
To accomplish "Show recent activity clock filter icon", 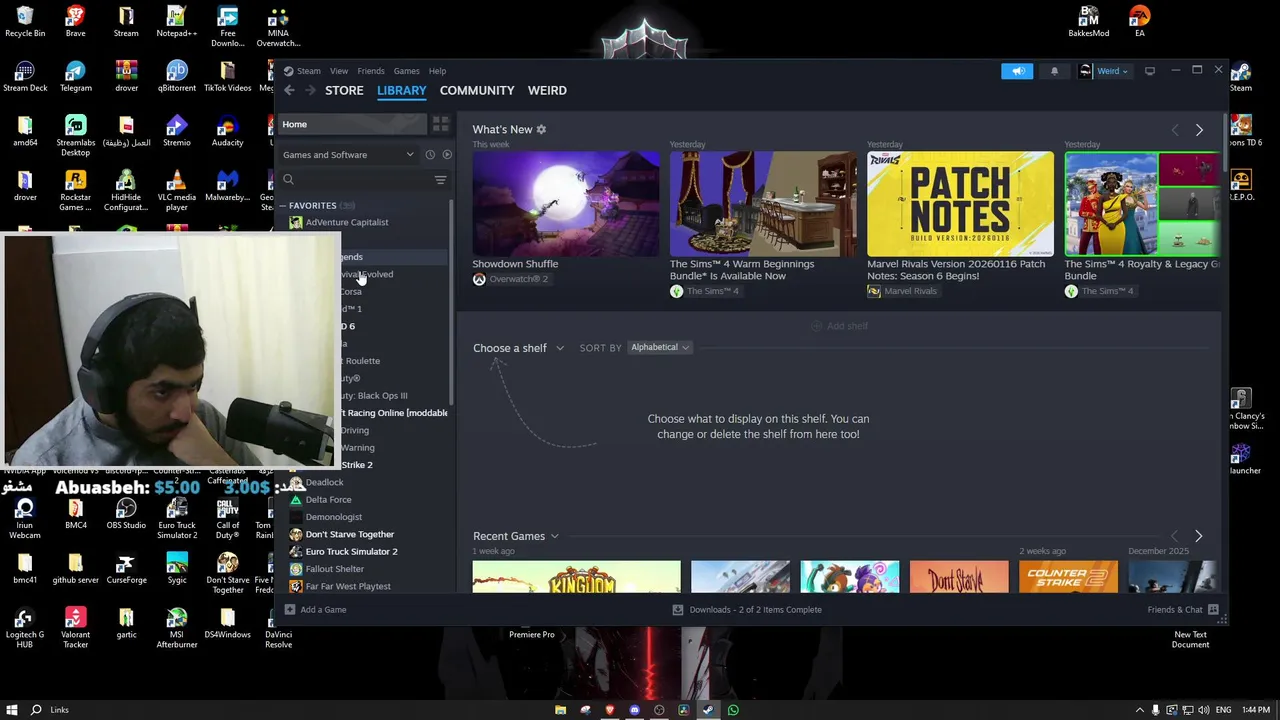I will [430, 155].
